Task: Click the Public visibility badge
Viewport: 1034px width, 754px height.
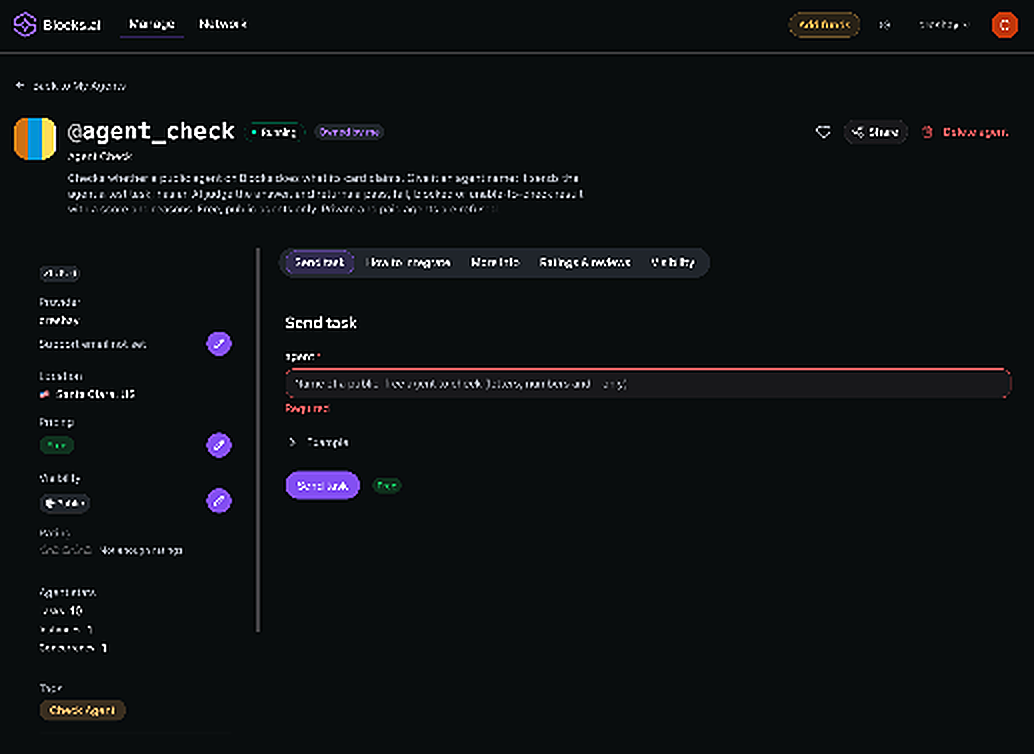Action: click(x=65, y=503)
